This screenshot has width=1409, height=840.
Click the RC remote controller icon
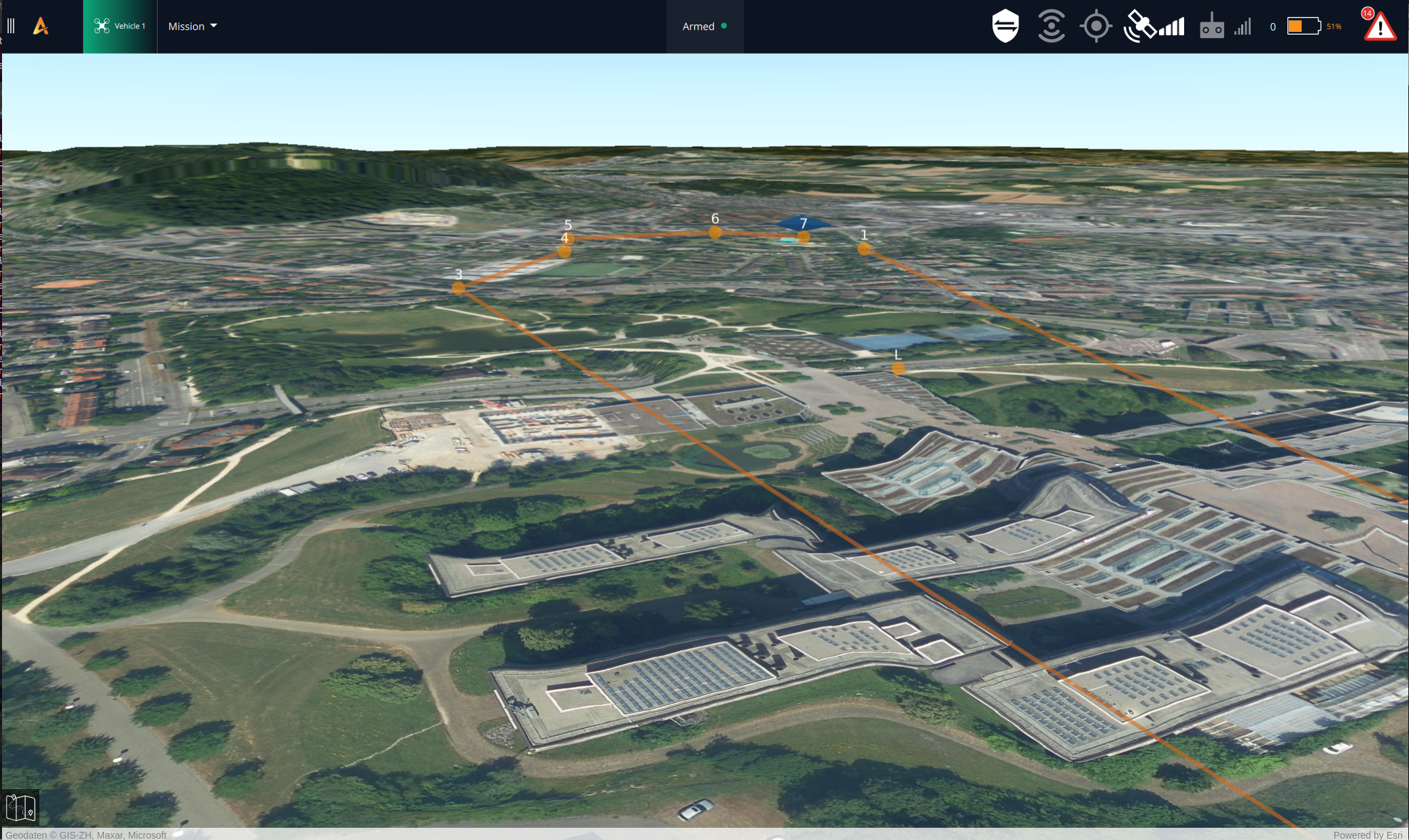(x=1211, y=27)
